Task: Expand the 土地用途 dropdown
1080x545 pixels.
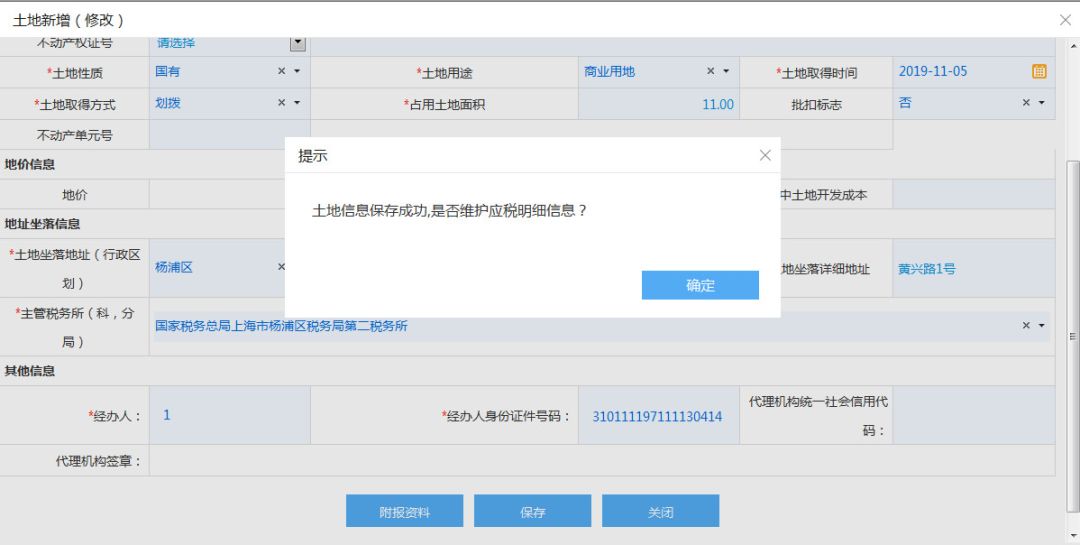Action: [x=726, y=72]
